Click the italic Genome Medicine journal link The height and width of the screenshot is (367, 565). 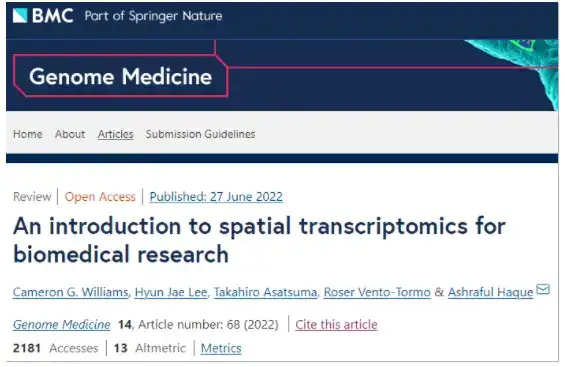(x=62, y=325)
